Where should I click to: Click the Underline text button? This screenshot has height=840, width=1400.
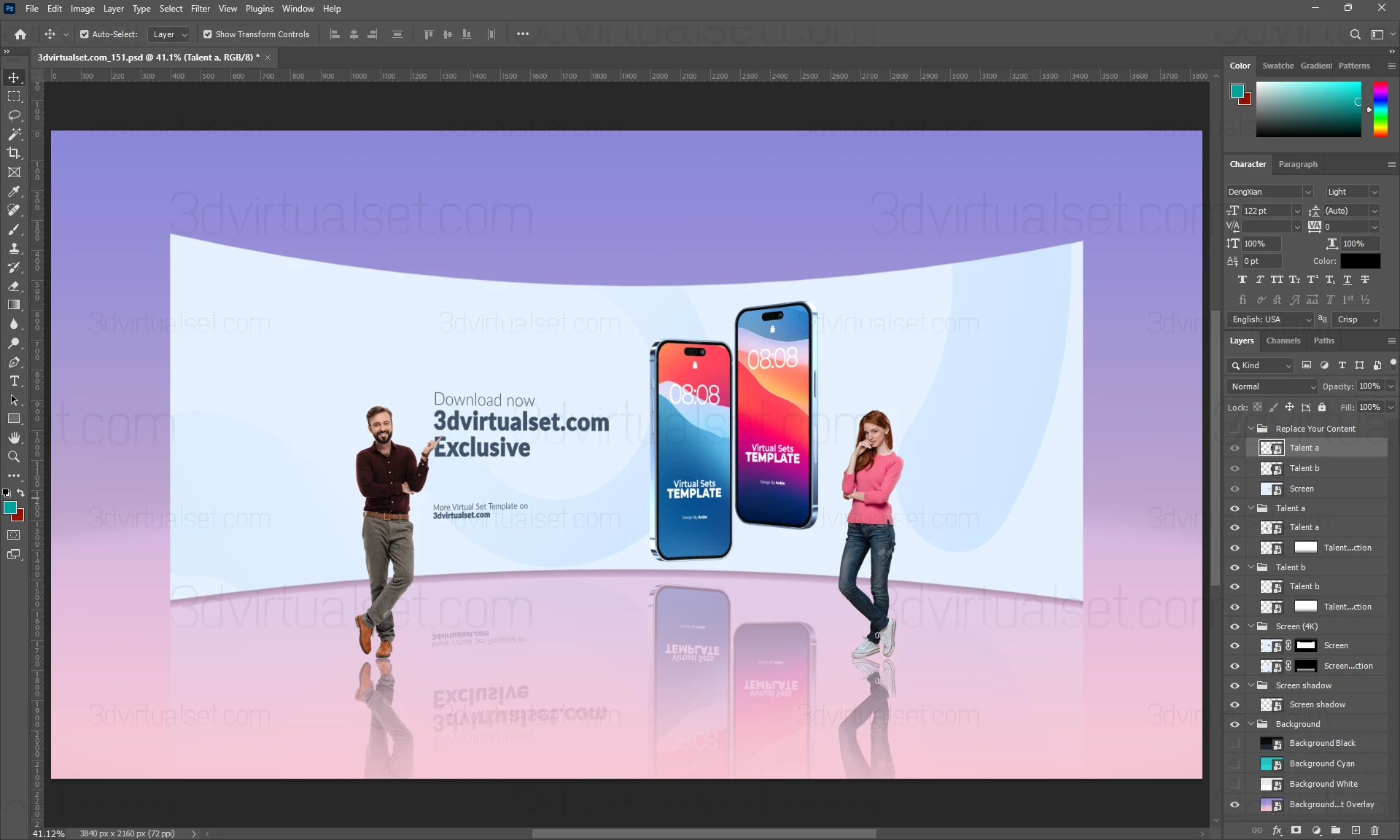[1347, 280]
